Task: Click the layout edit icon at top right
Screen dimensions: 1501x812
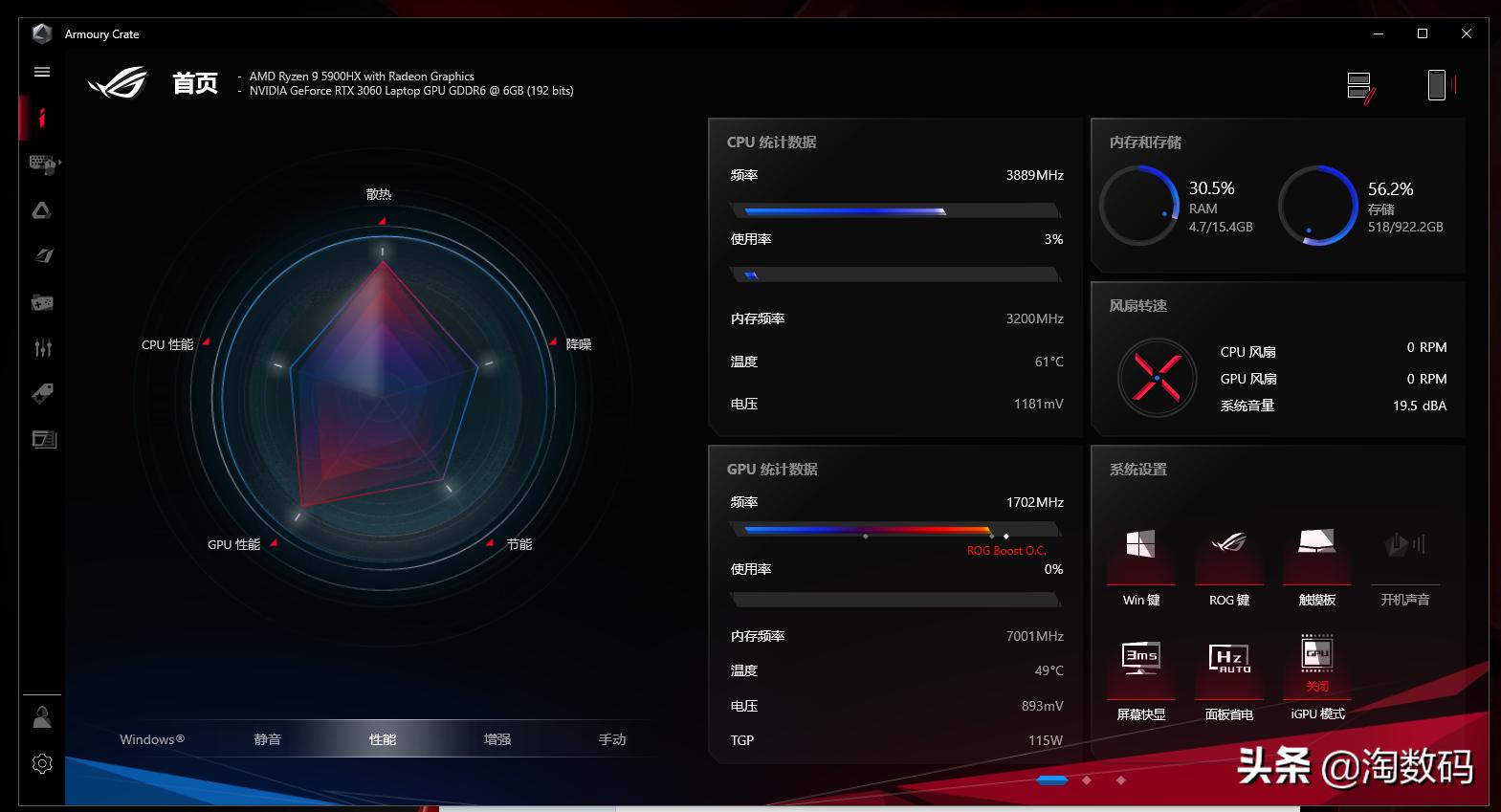Action: click(1361, 87)
